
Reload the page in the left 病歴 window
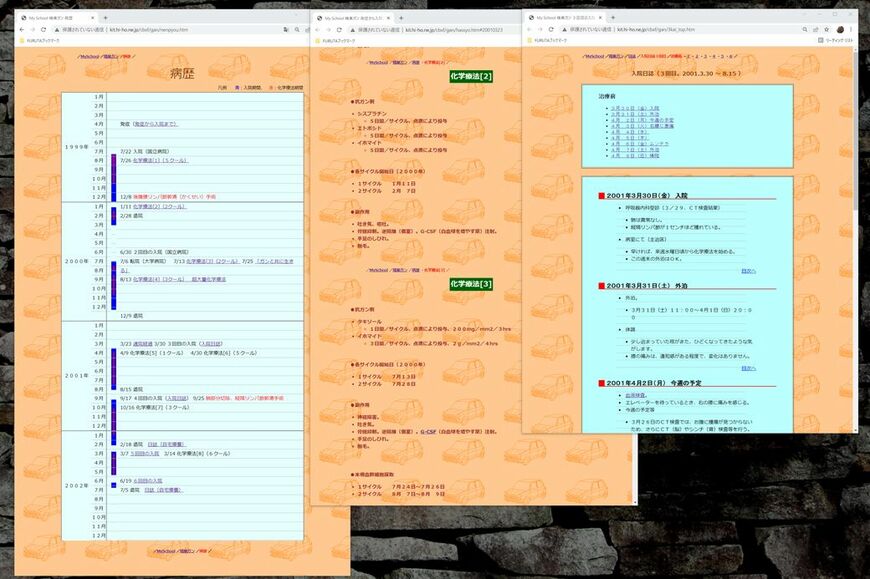[43, 29]
